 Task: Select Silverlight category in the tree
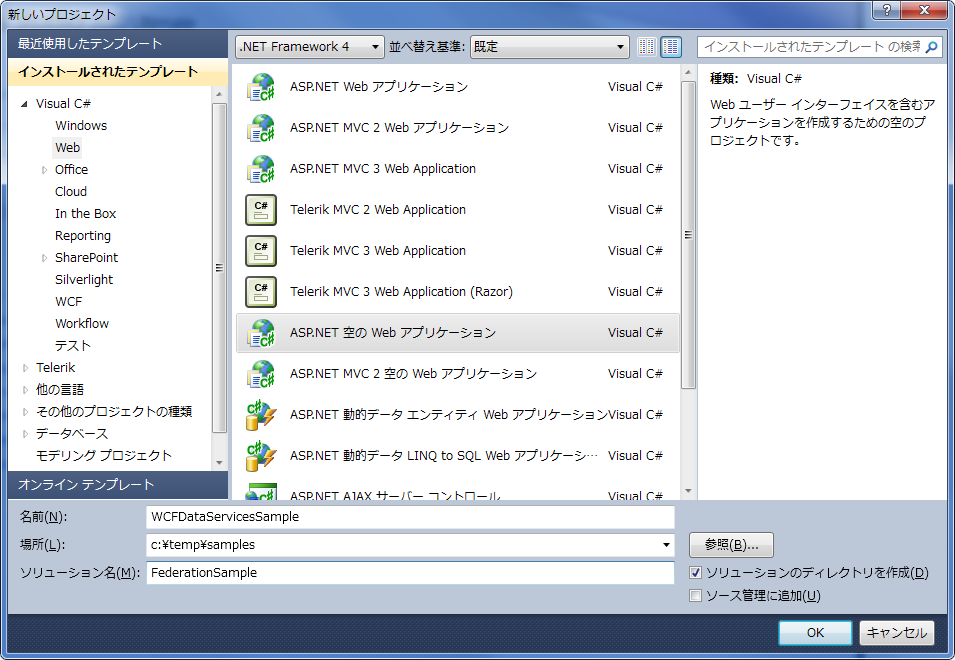(x=84, y=279)
